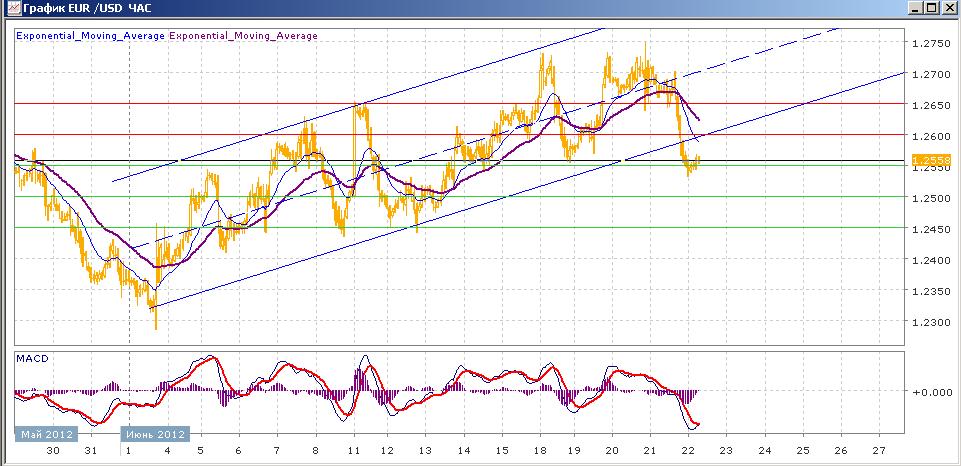Click the "Май 2012" month marker

47,434
